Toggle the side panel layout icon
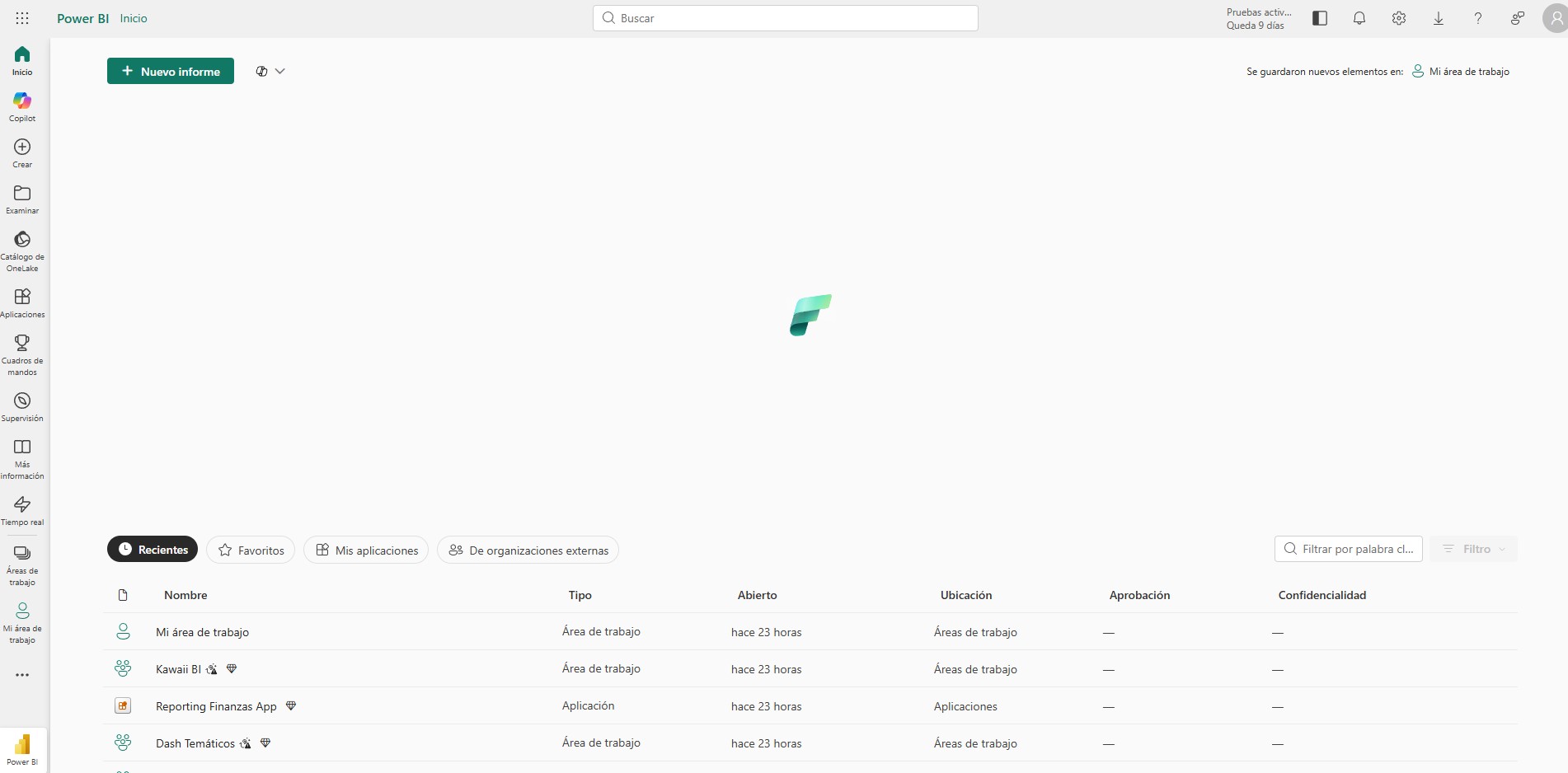 click(x=1320, y=18)
